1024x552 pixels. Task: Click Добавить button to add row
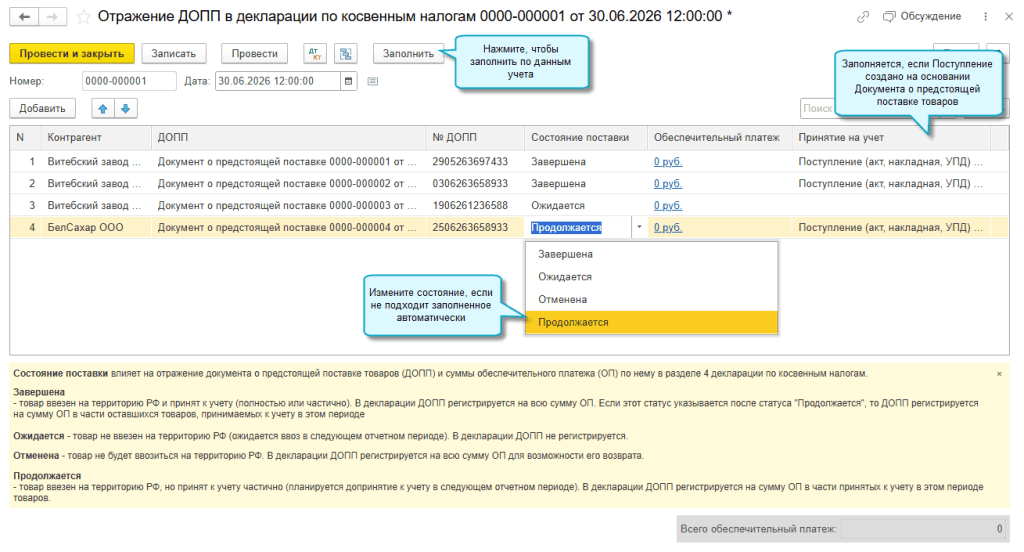tap(42, 108)
